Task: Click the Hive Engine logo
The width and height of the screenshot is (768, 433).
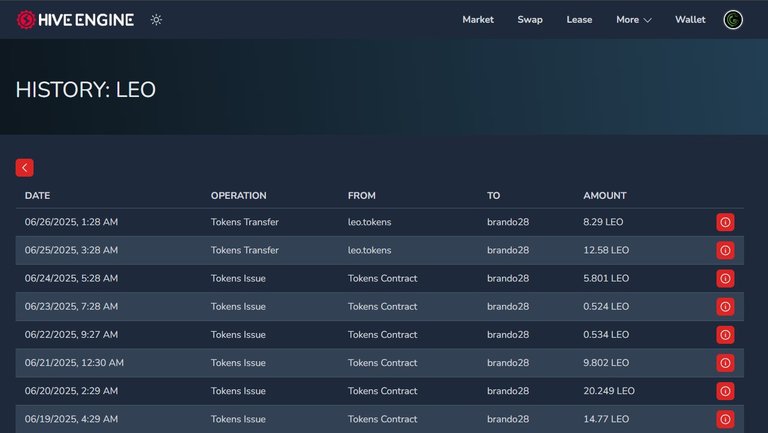Action: tap(75, 20)
